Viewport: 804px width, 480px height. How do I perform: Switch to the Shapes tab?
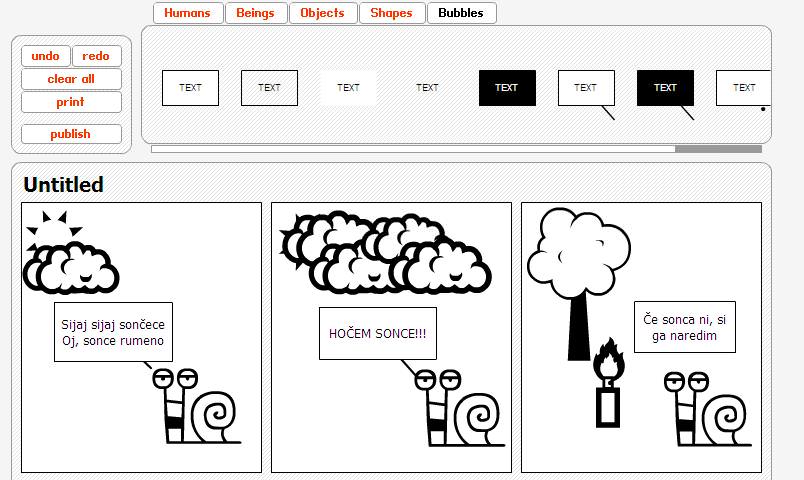[x=391, y=13]
